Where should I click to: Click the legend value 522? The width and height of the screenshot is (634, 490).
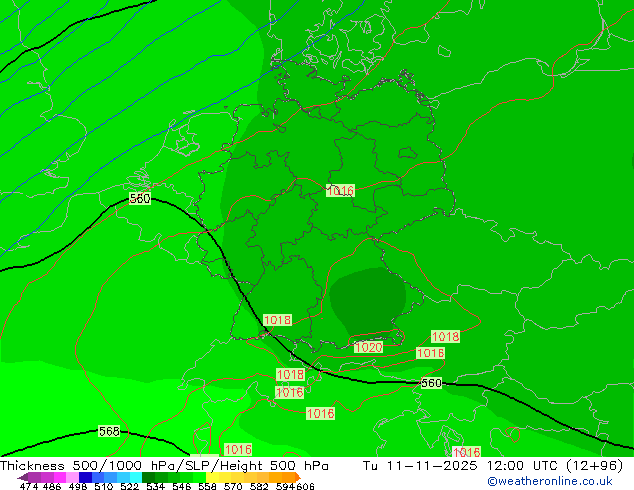pos(129,486)
